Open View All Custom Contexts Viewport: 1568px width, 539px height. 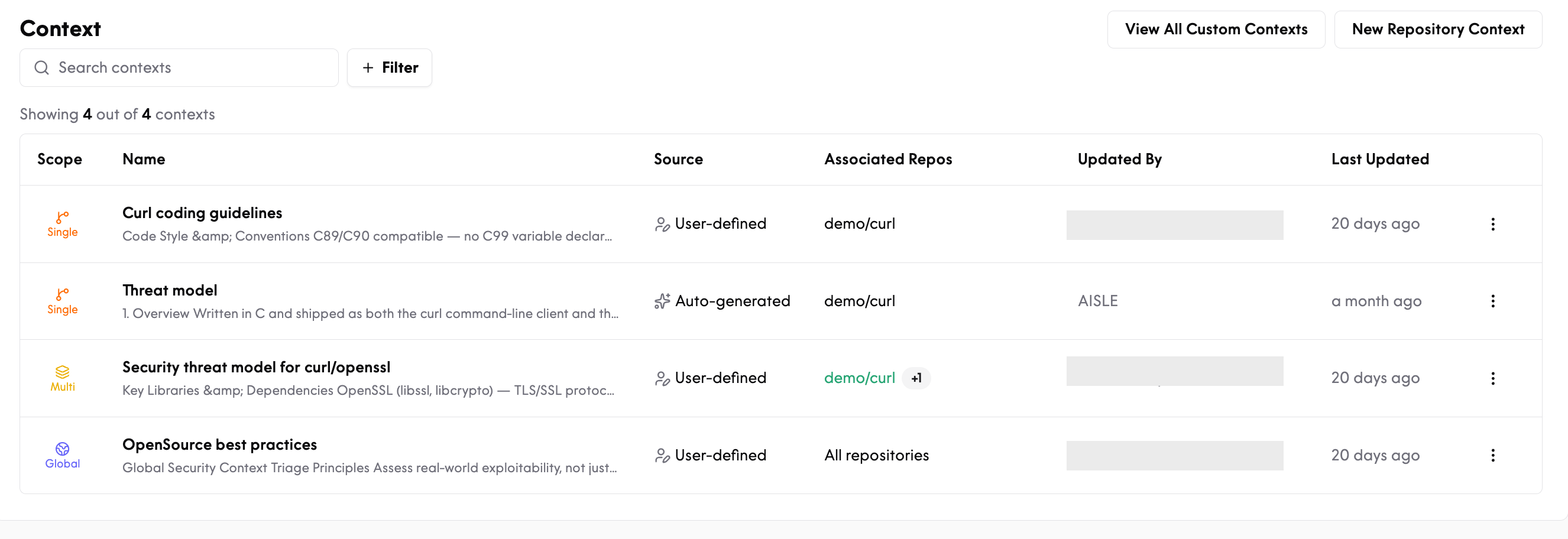click(x=1216, y=29)
